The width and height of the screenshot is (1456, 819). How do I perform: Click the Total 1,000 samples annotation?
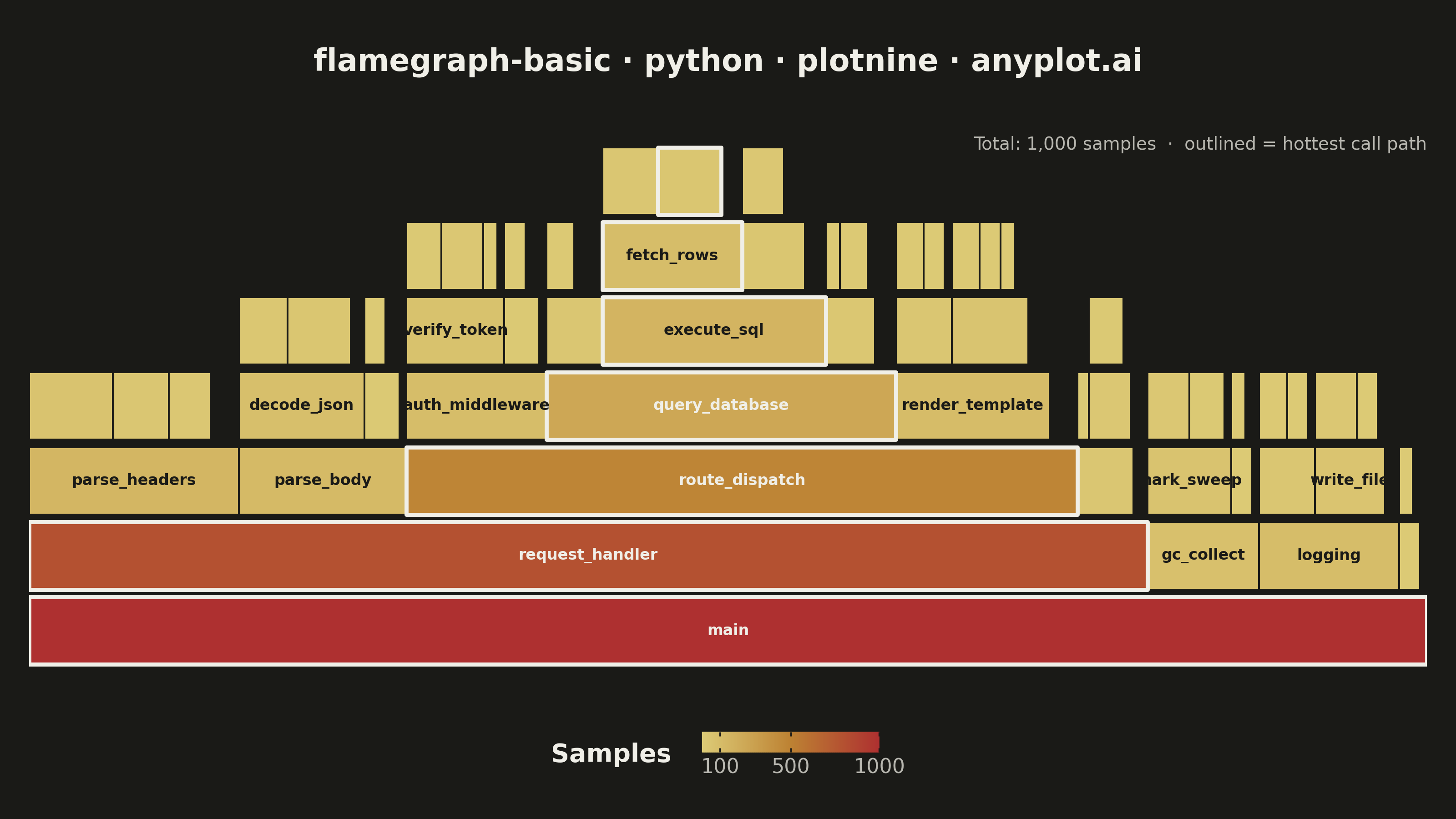pos(1065,144)
